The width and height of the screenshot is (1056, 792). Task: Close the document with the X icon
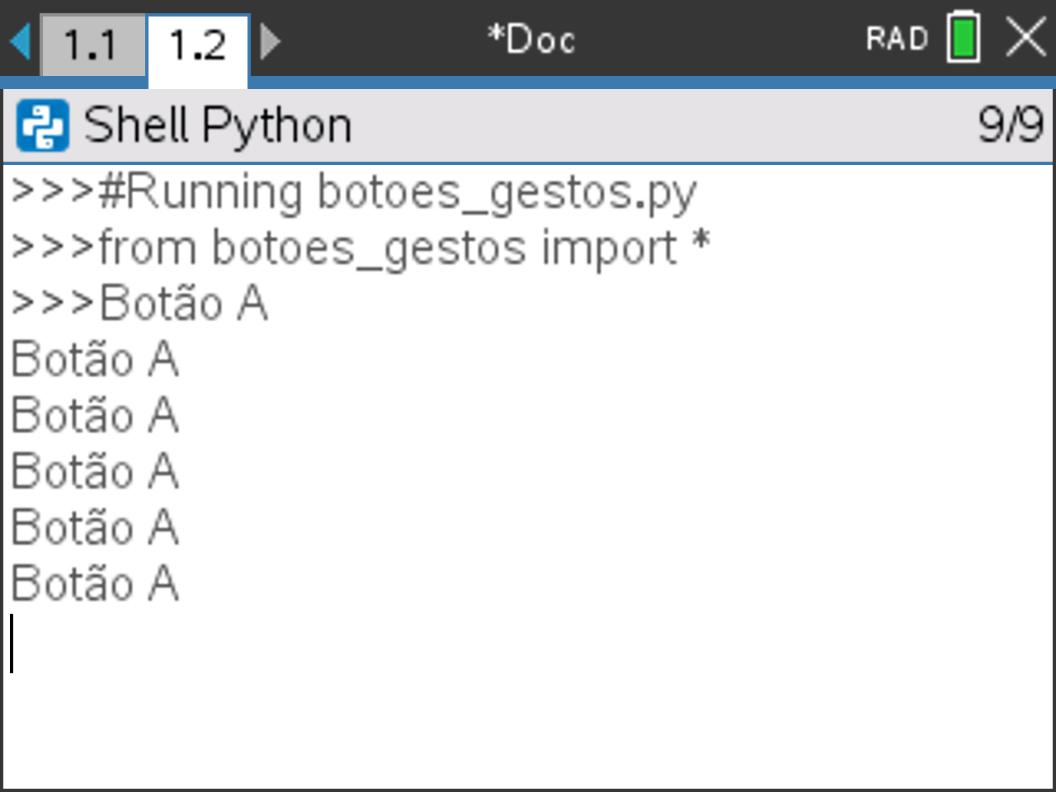tap(1026, 37)
